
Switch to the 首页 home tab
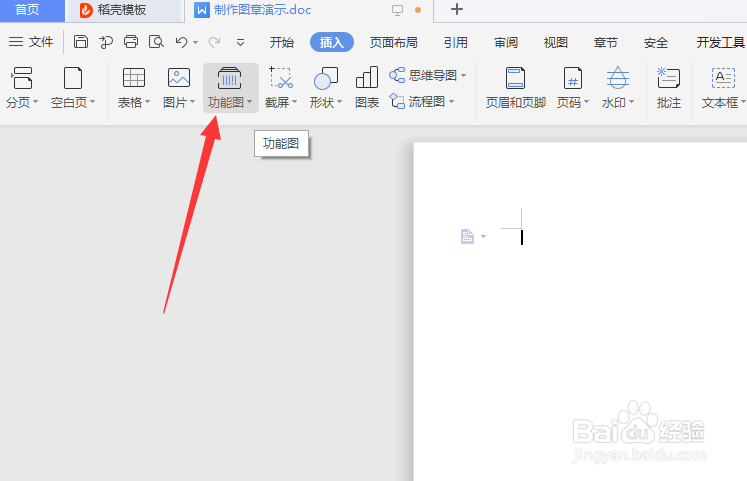point(27,10)
